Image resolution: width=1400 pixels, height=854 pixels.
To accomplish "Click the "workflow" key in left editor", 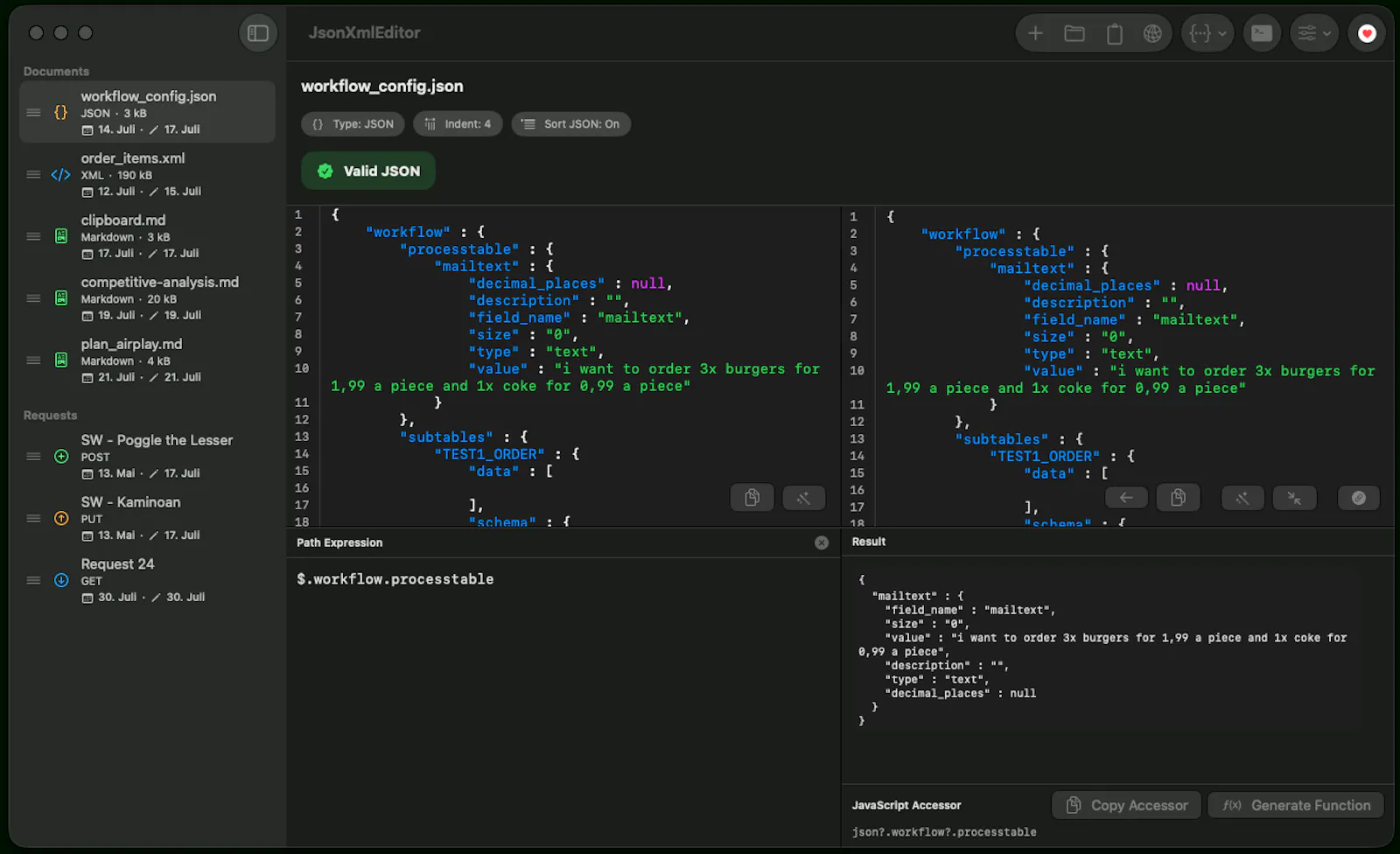I will (408, 232).
